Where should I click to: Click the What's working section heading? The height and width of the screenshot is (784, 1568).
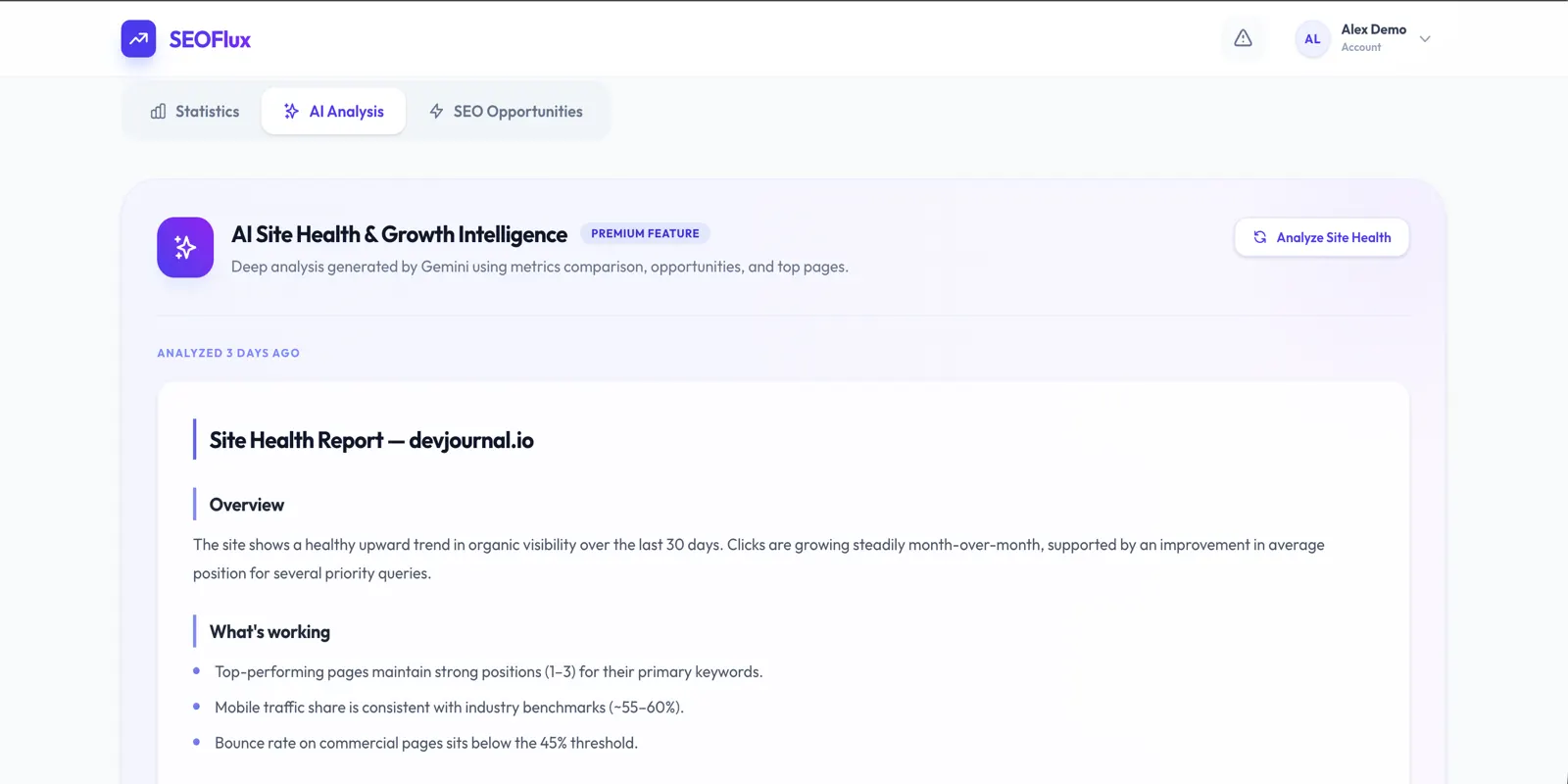pos(269,632)
